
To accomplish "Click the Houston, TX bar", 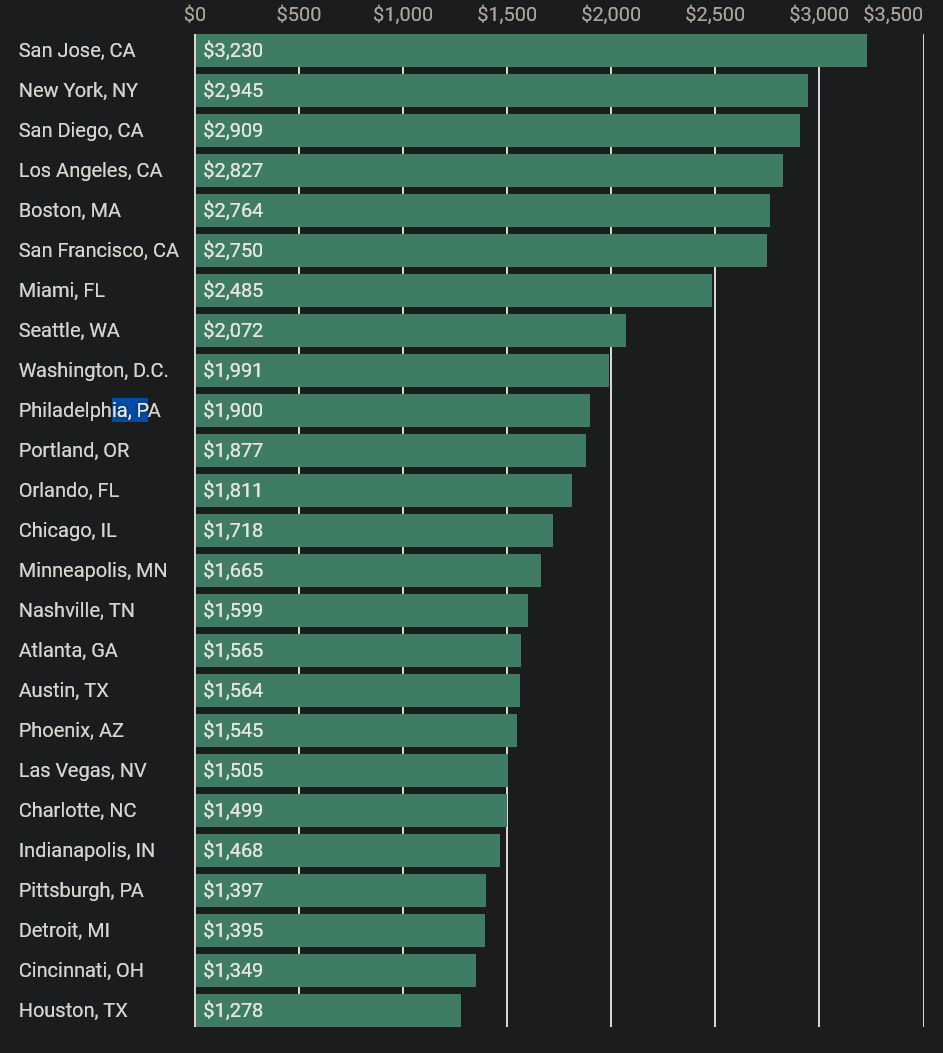I will 328,1010.
